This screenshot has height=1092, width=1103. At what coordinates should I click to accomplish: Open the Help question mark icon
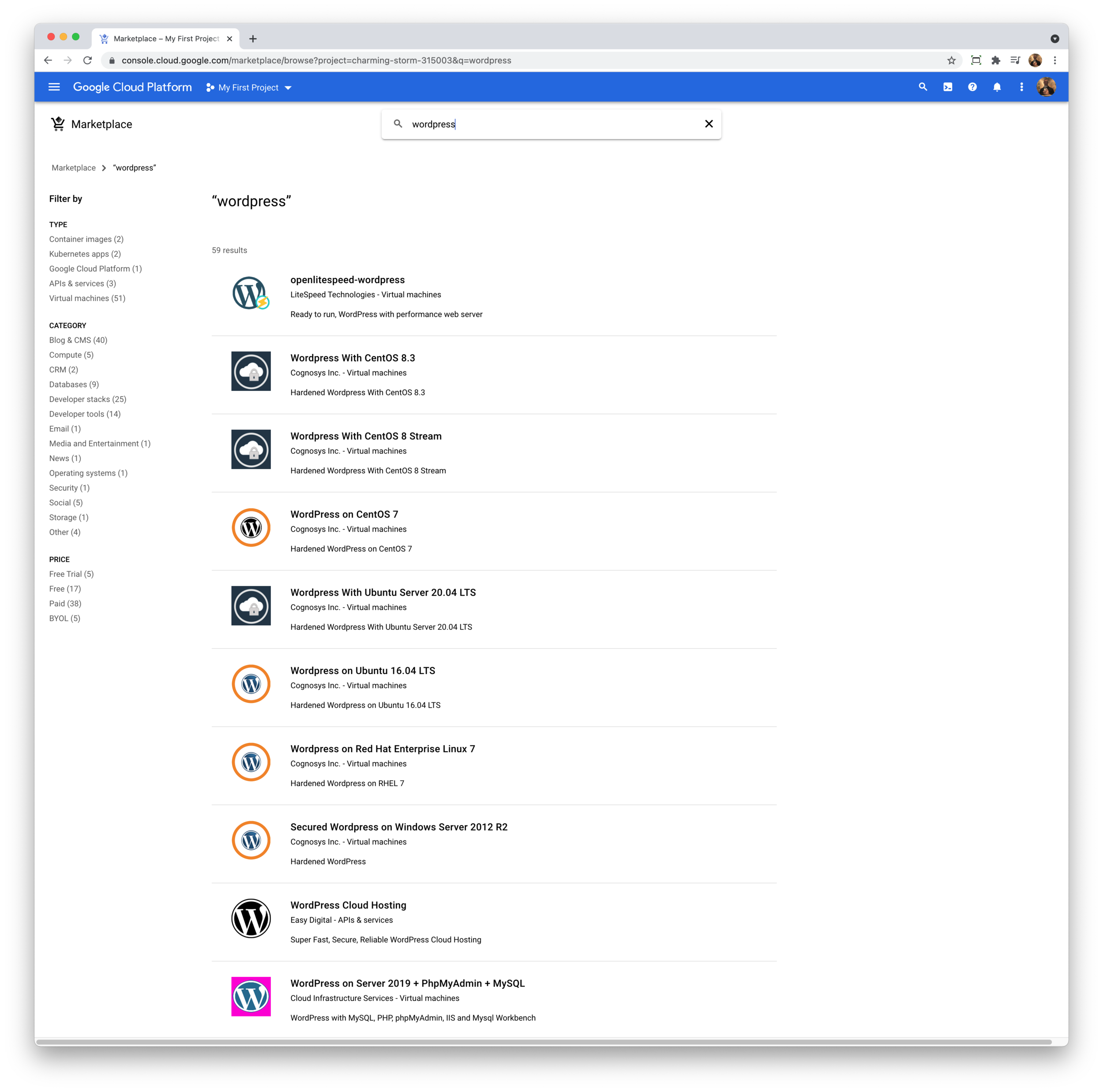click(x=972, y=87)
